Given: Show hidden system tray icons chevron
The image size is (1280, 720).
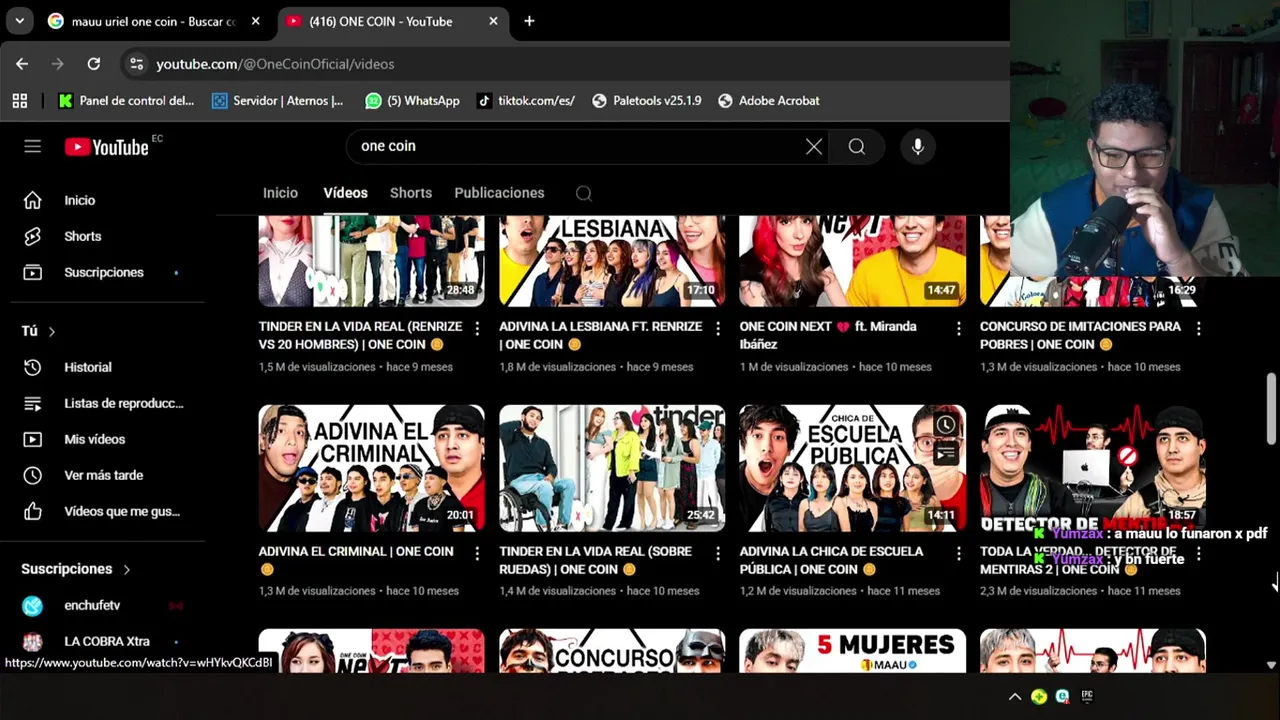Looking at the screenshot, I should 1015,697.
